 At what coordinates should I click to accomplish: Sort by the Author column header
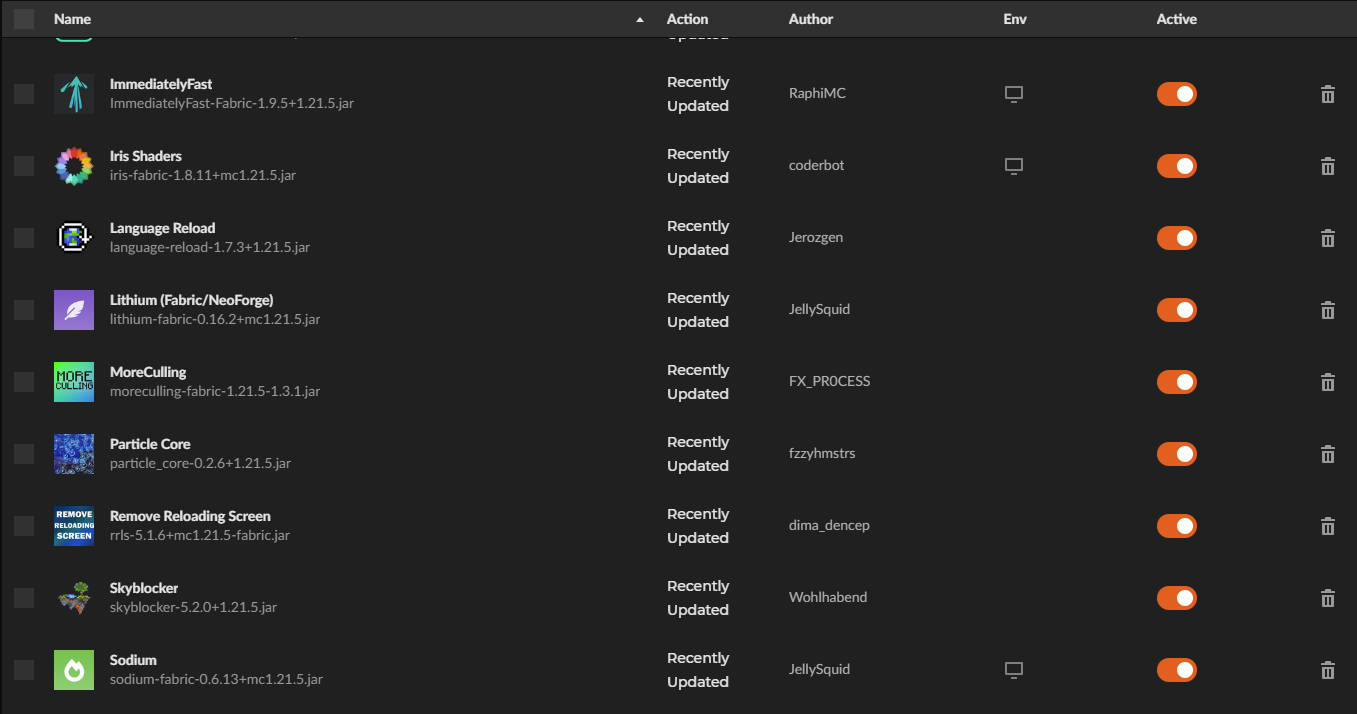coord(810,19)
